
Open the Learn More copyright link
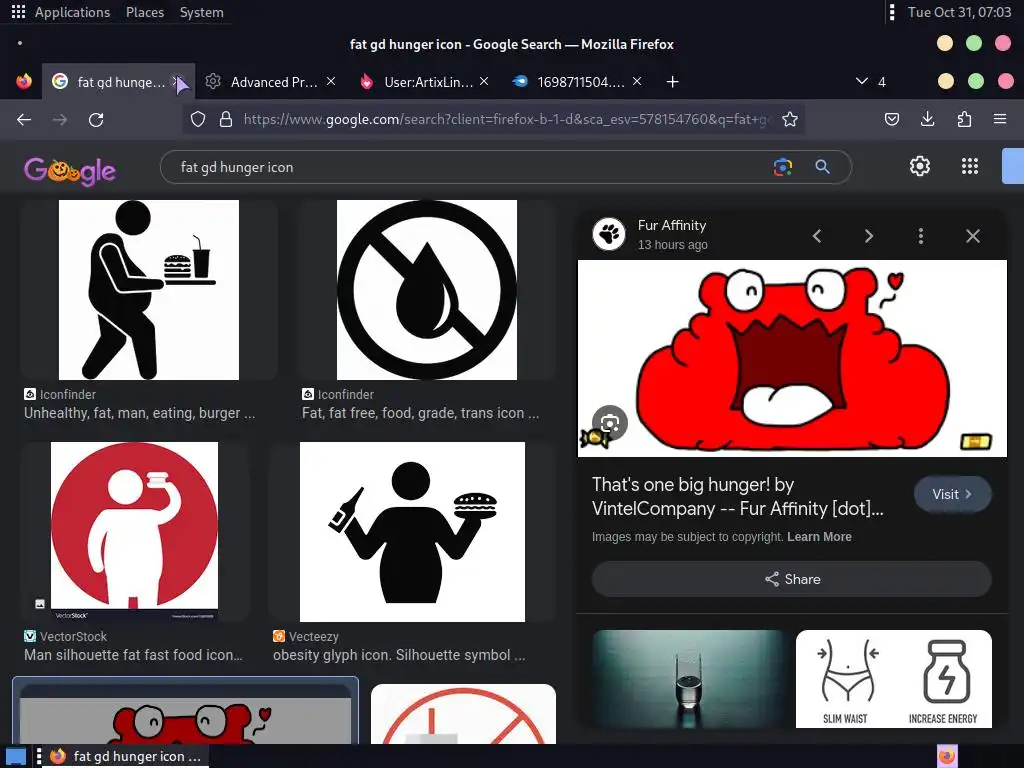[819, 537]
